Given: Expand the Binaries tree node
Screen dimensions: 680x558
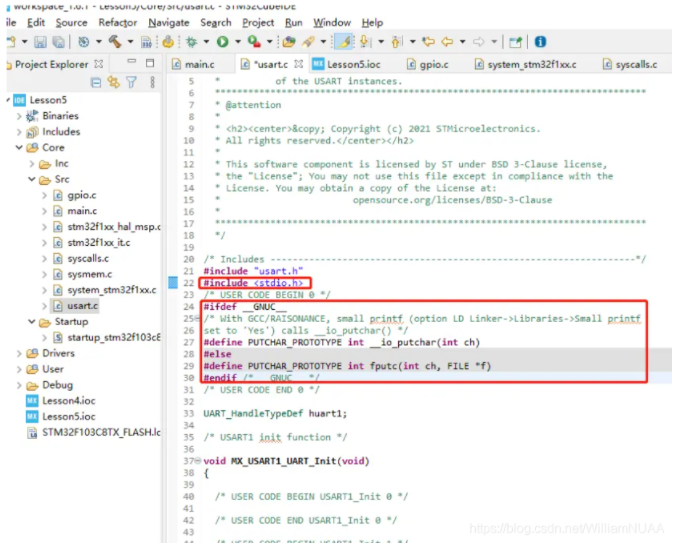Looking at the screenshot, I should [x=19, y=116].
